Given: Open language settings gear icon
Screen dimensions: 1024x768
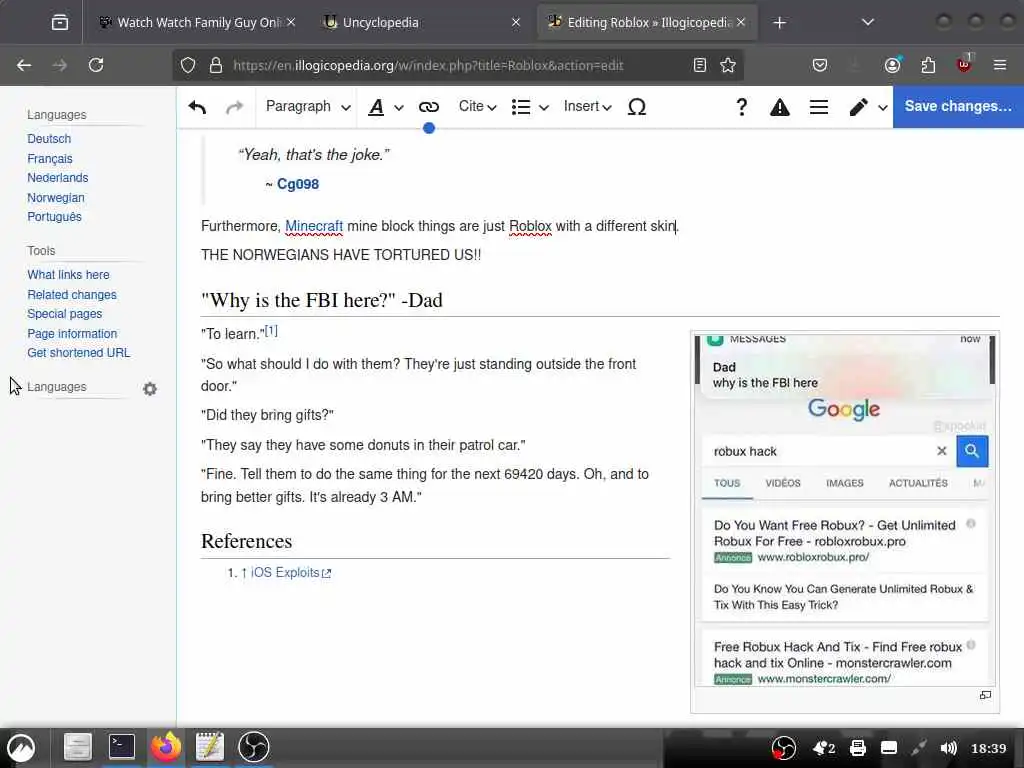Looking at the screenshot, I should tap(150, 389).
